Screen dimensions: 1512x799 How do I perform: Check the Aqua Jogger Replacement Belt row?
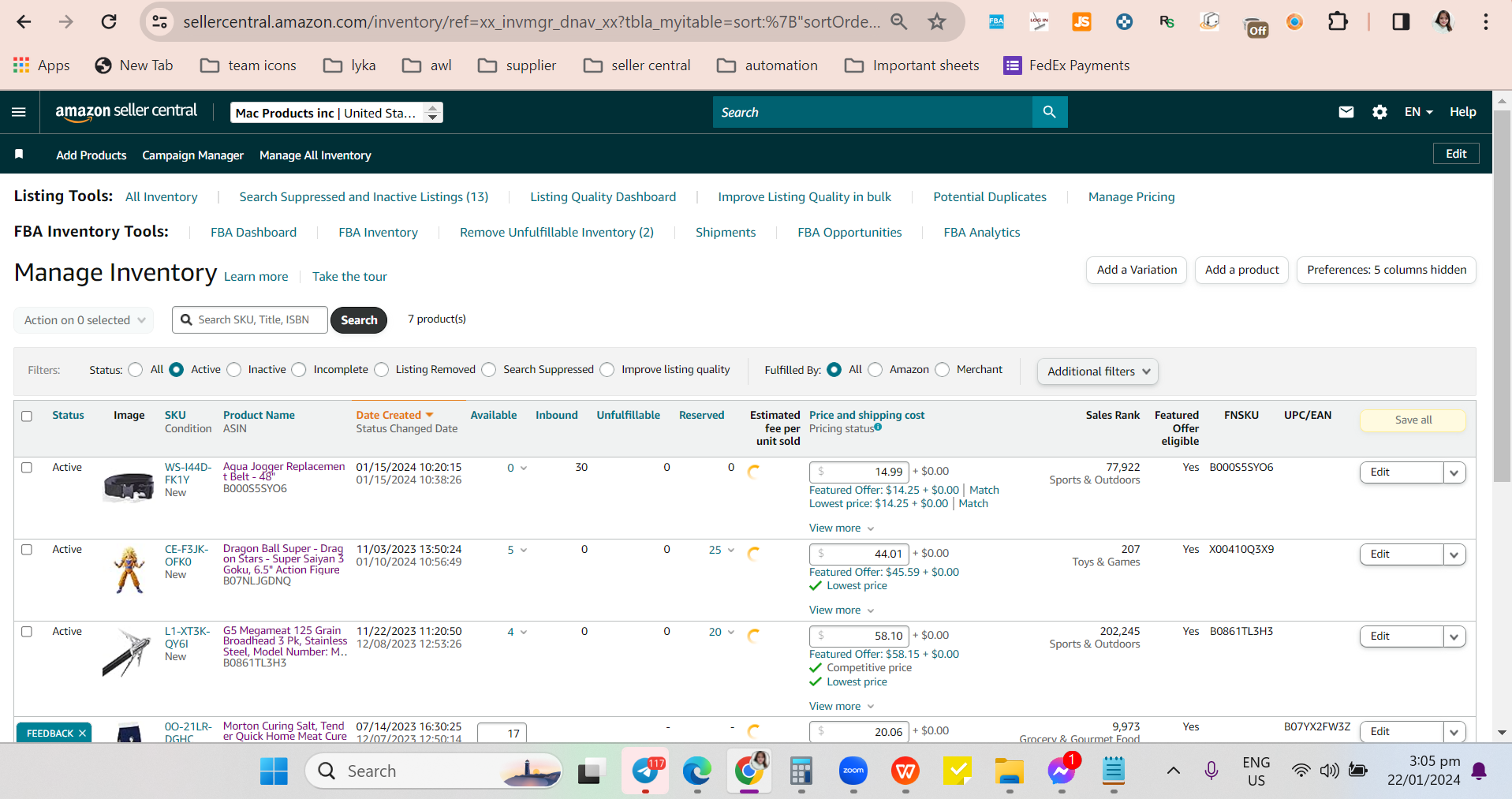point(27,468)
